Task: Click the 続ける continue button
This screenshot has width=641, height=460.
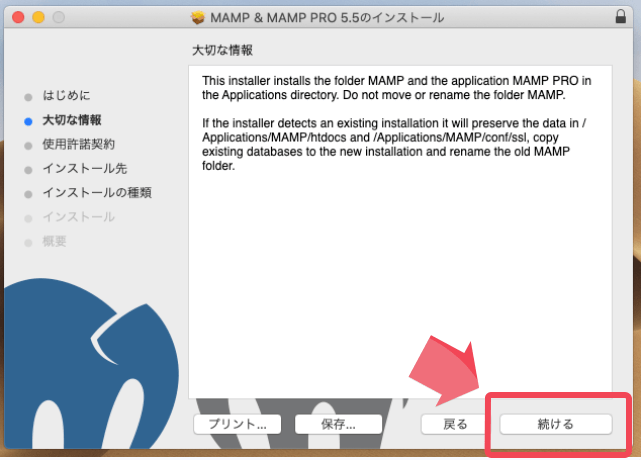Action: click(556, 424)
